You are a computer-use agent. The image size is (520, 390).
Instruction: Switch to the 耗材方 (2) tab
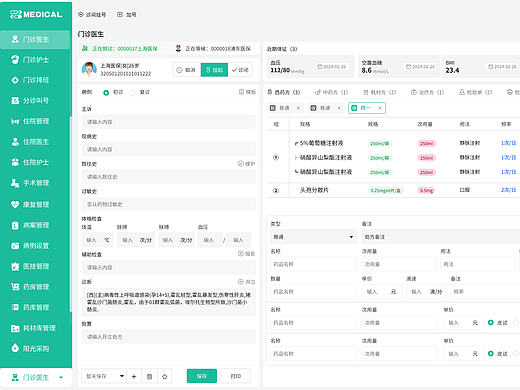379,92
